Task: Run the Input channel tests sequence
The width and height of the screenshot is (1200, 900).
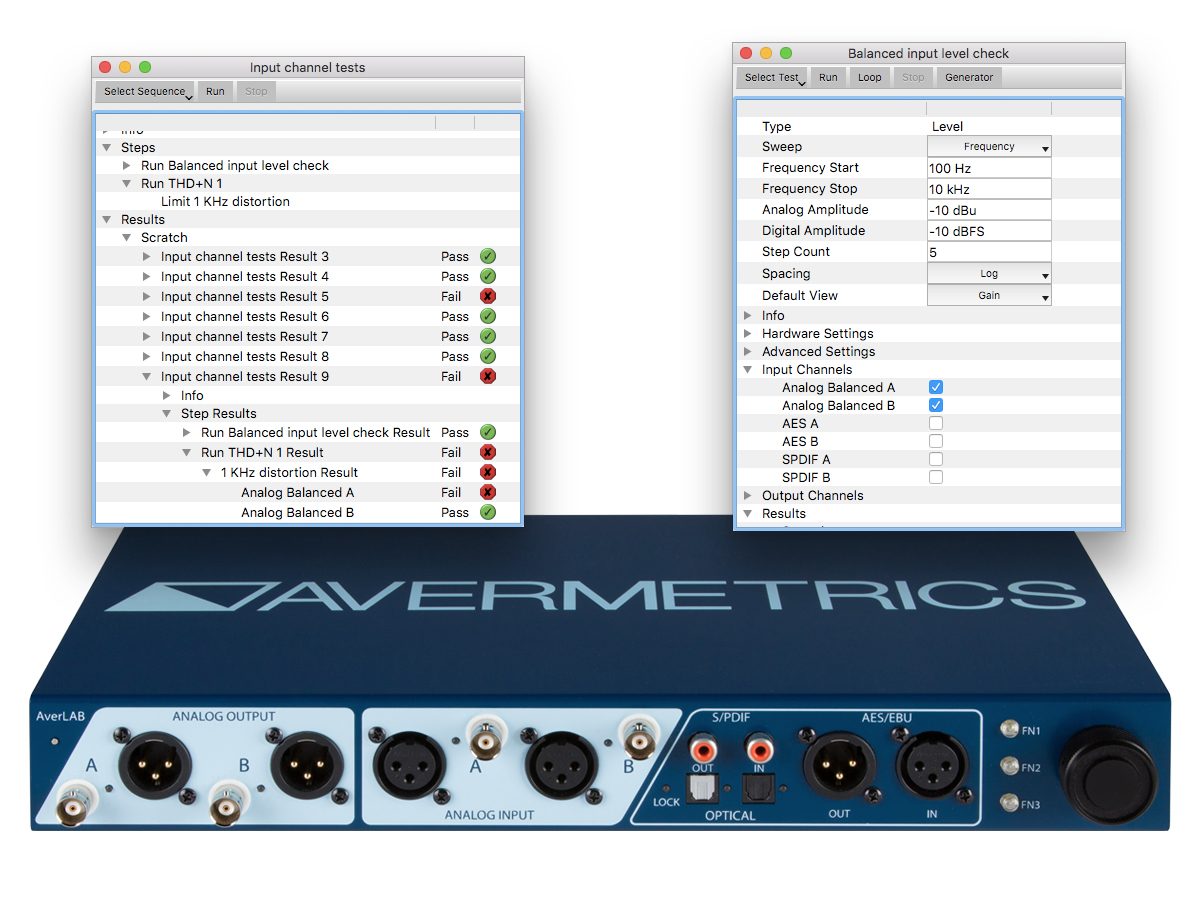Action: (x=215, y=91)
